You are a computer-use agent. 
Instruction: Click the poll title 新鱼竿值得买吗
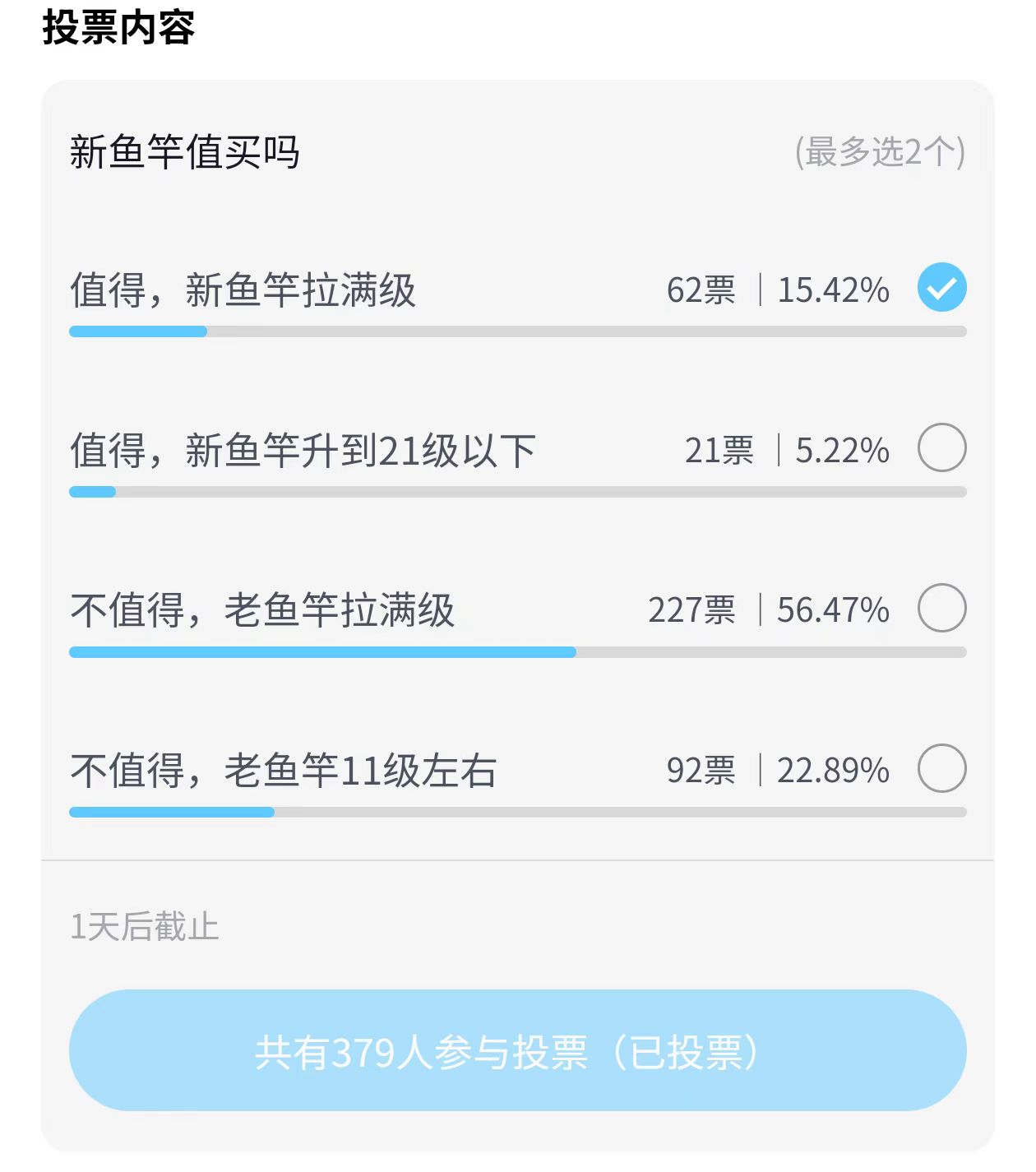point(185,152)
